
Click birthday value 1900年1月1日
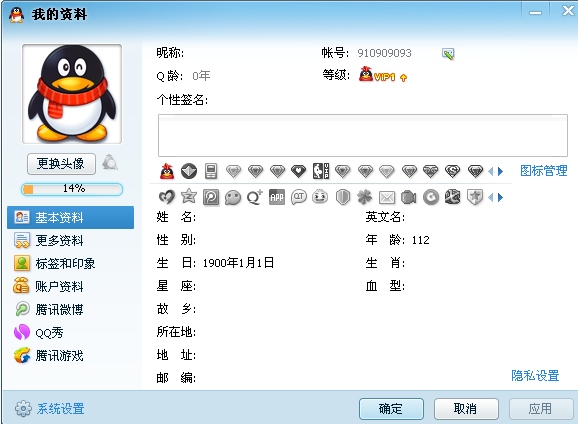tap(238, 263)
